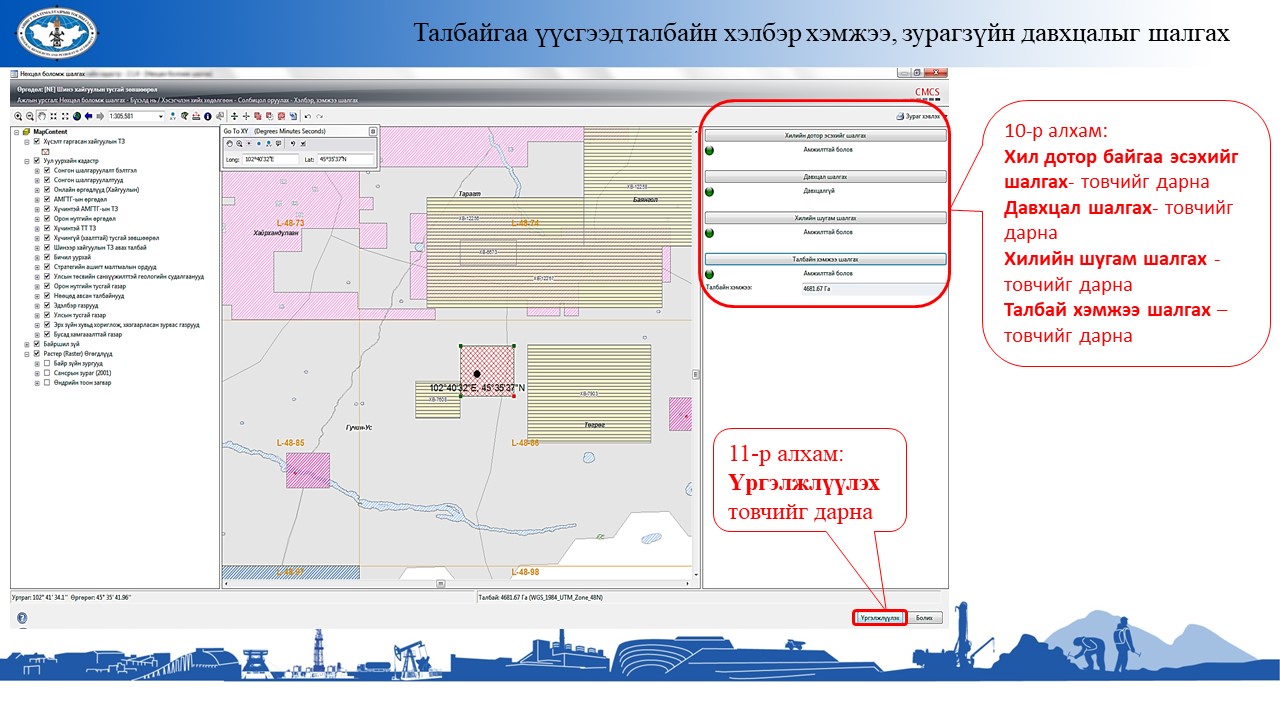Click the help question mark icon
The image size is (1280, 720).
pyautogui.click(x=22, y=618)
